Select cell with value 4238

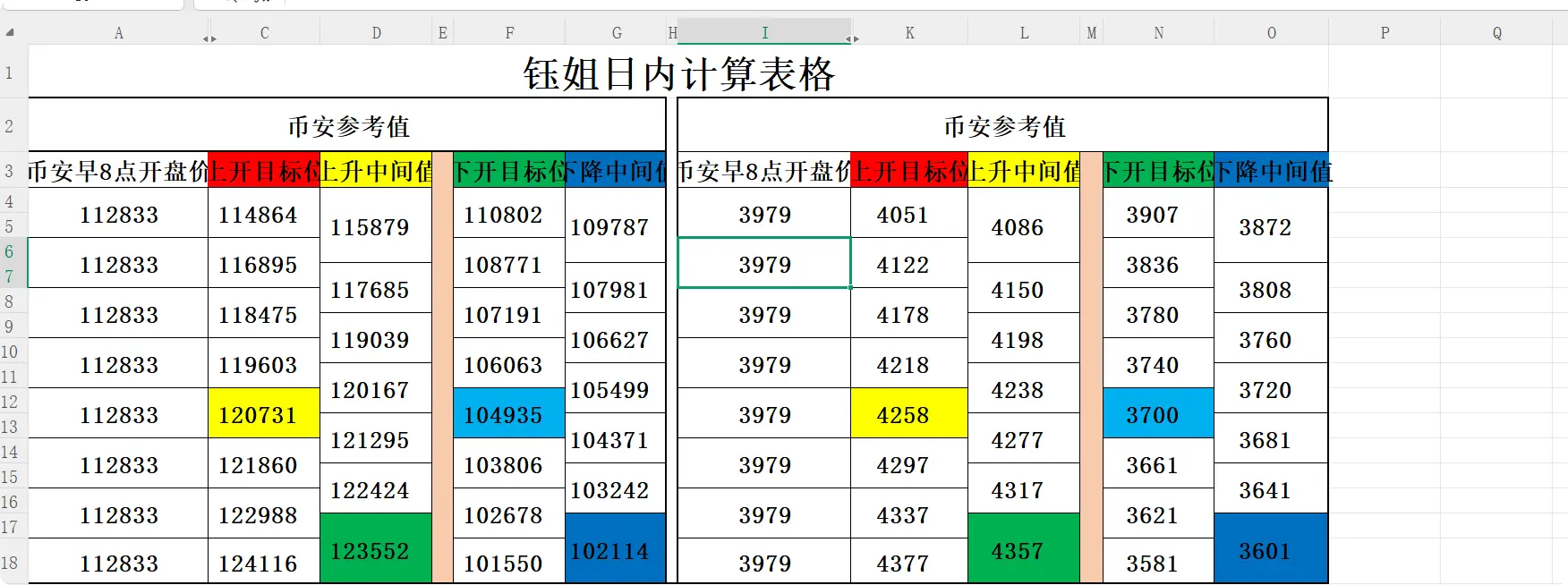(1024, 388)
